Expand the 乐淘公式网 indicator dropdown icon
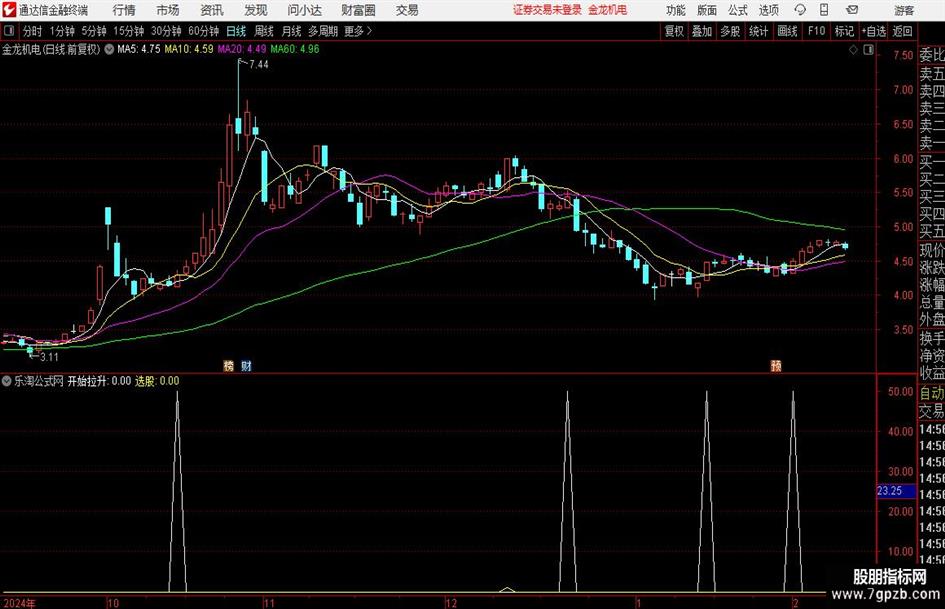945x609 pixels. (x=7, y=381)
